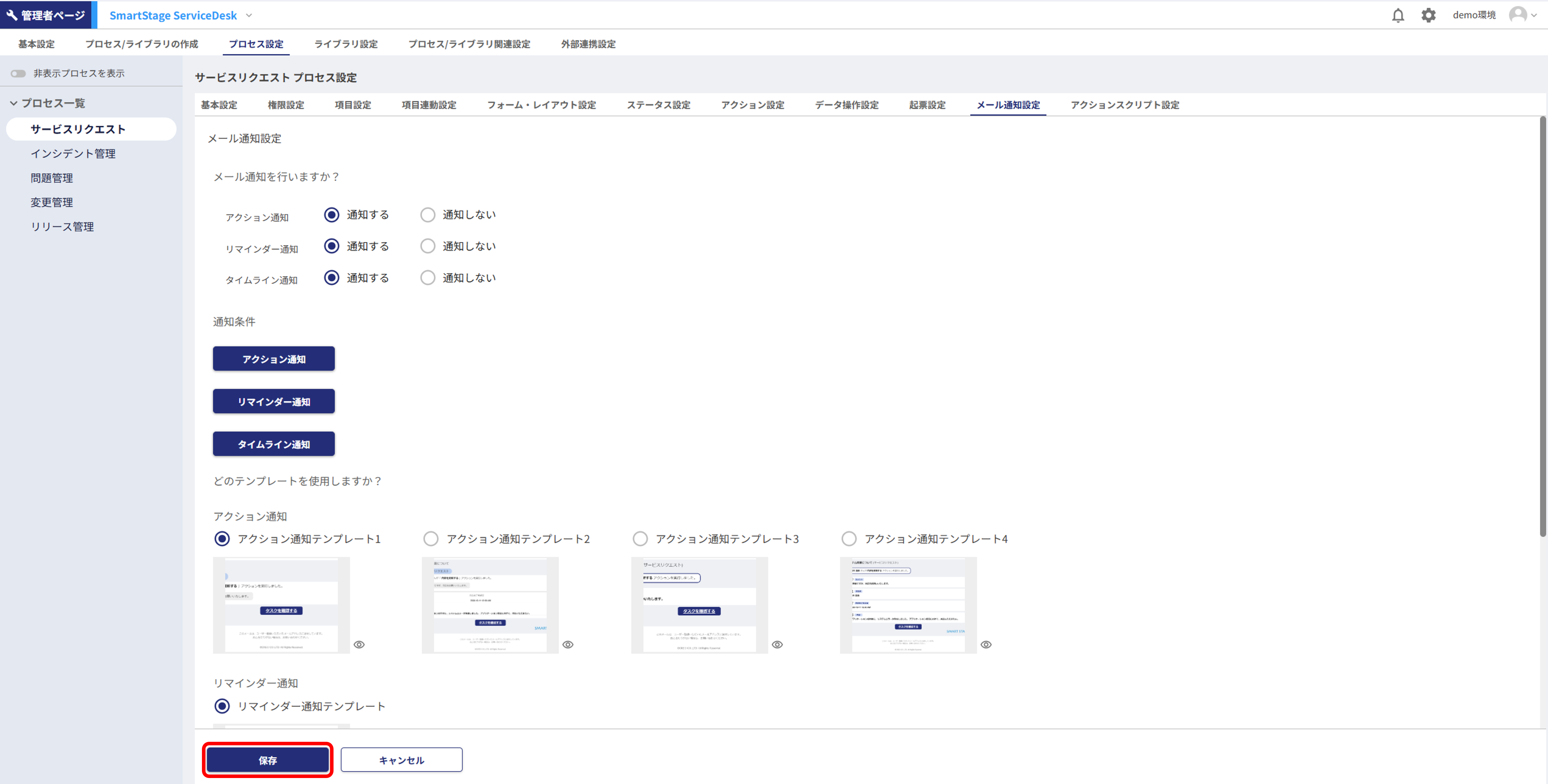Open user menu chevron beside avatar
The width and height of the screenshot is (1548, 784).
pos(1534,15)
